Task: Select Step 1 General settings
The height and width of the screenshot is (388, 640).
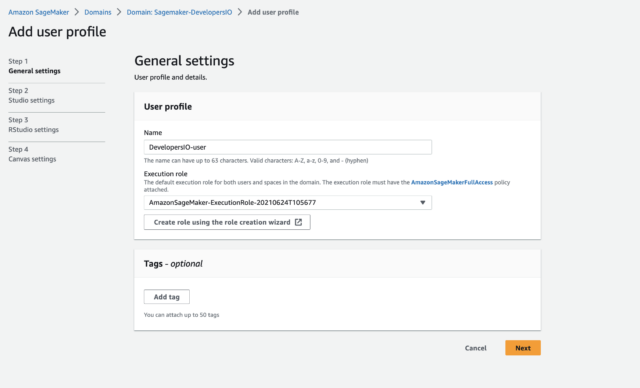Action: [34, 66]
